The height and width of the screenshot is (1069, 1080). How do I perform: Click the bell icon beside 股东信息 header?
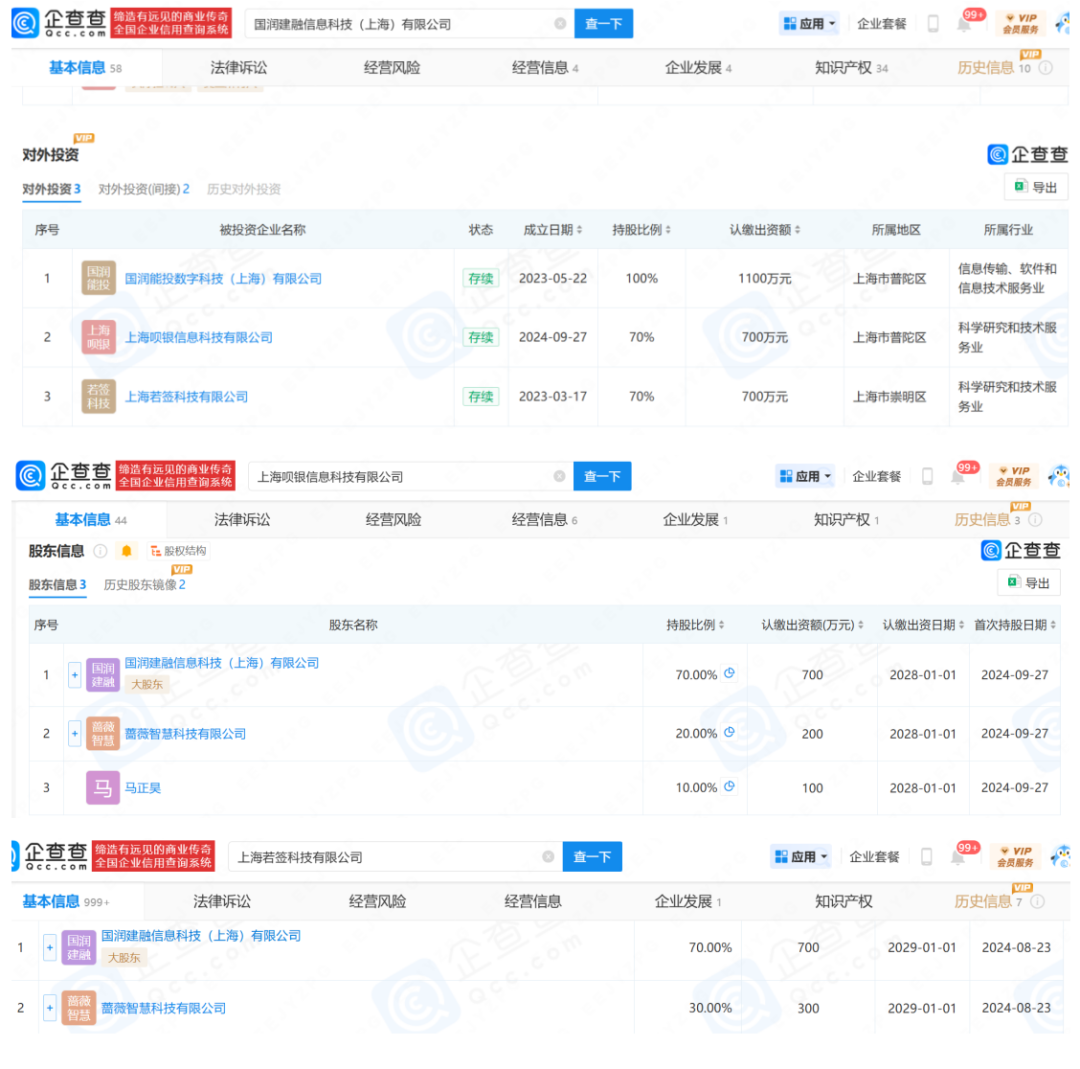125,551
